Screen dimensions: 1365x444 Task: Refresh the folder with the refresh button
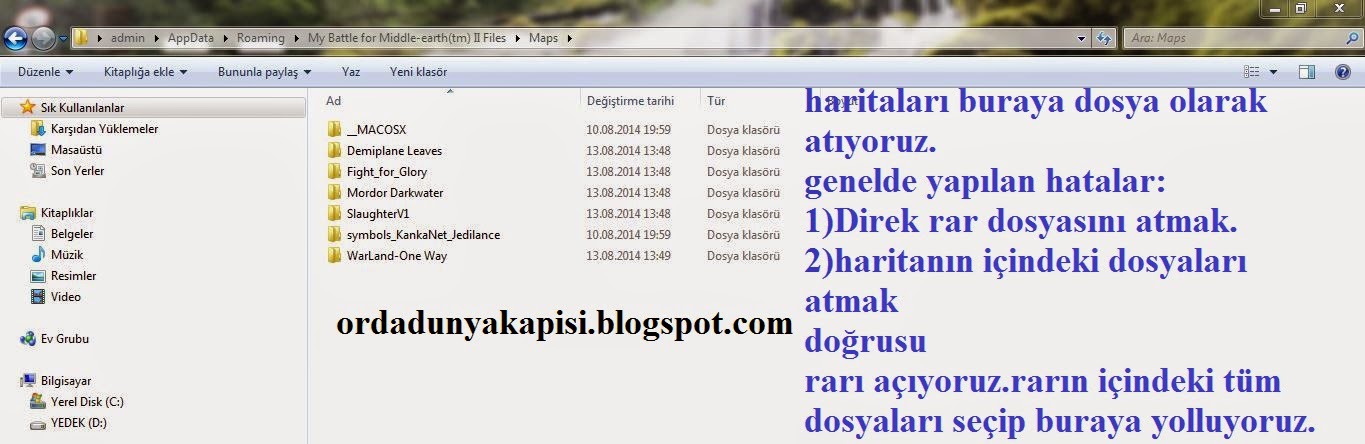coord(1104,39)
